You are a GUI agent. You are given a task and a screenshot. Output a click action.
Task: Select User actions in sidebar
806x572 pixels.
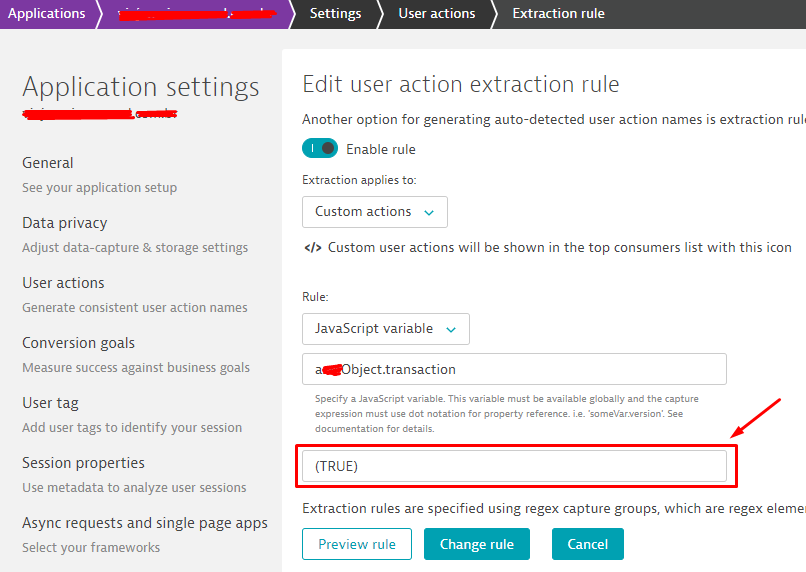[63, 283]
